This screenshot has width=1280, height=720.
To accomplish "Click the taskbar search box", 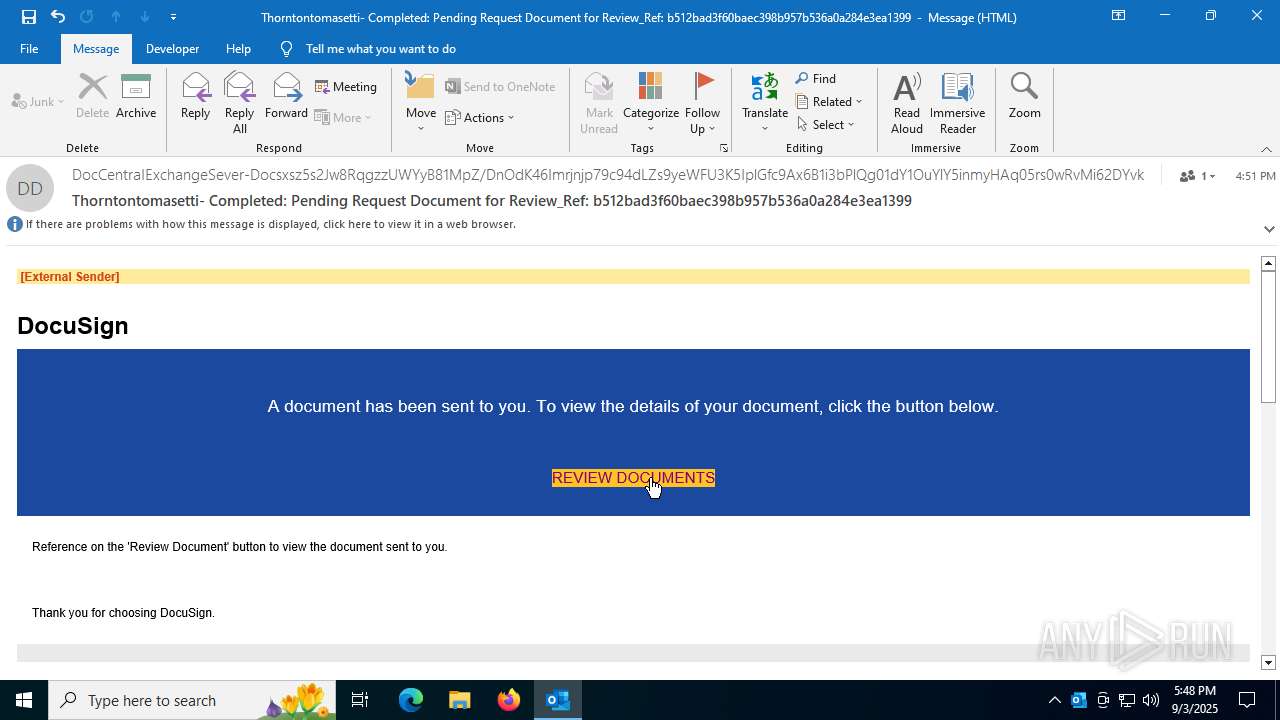I will [x=192, y=700].
